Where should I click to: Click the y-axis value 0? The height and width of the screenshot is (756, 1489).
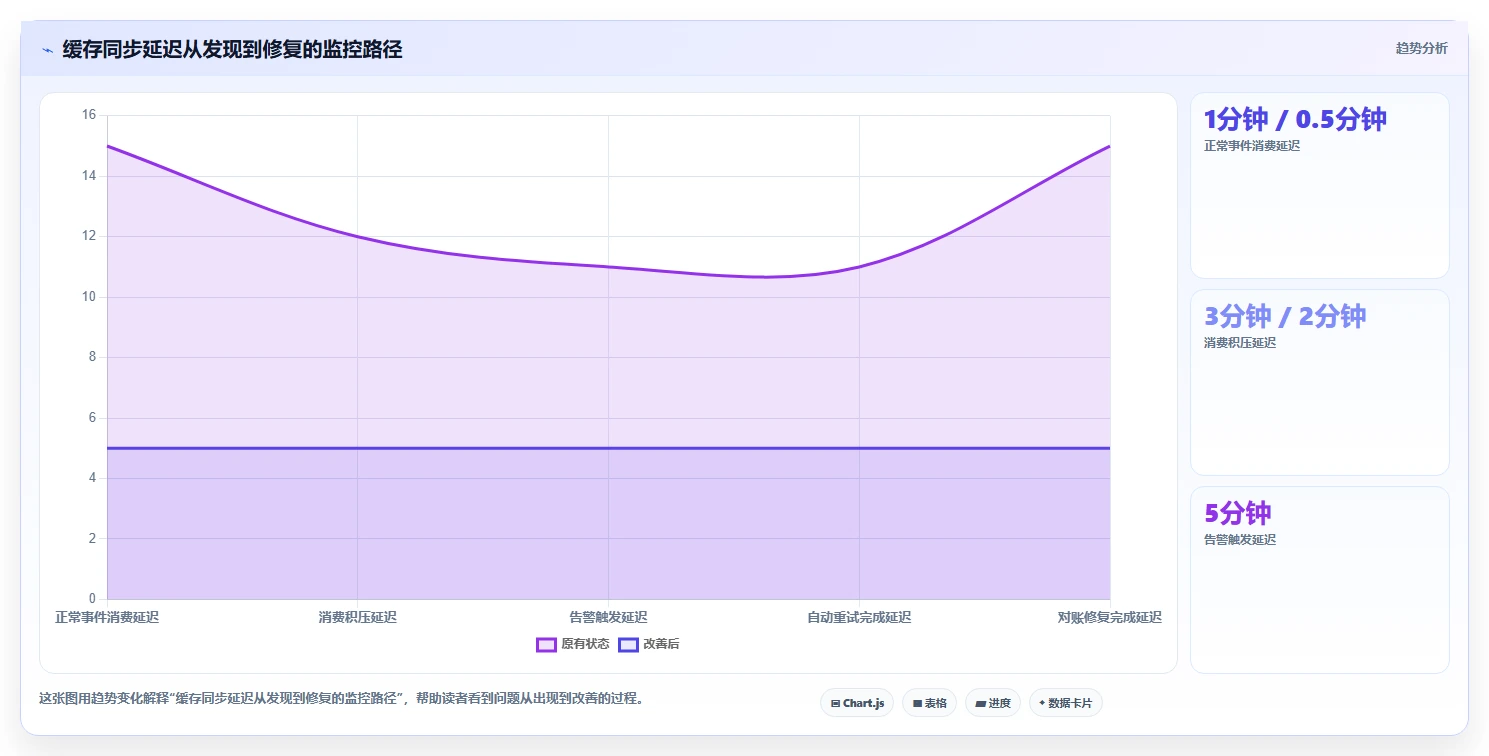click(x=92, y=599)
